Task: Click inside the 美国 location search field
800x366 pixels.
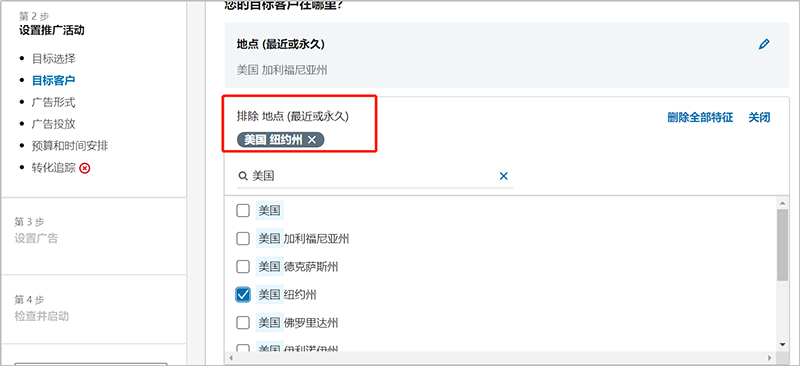Action: pyautogui.click(x=374, y=176)
